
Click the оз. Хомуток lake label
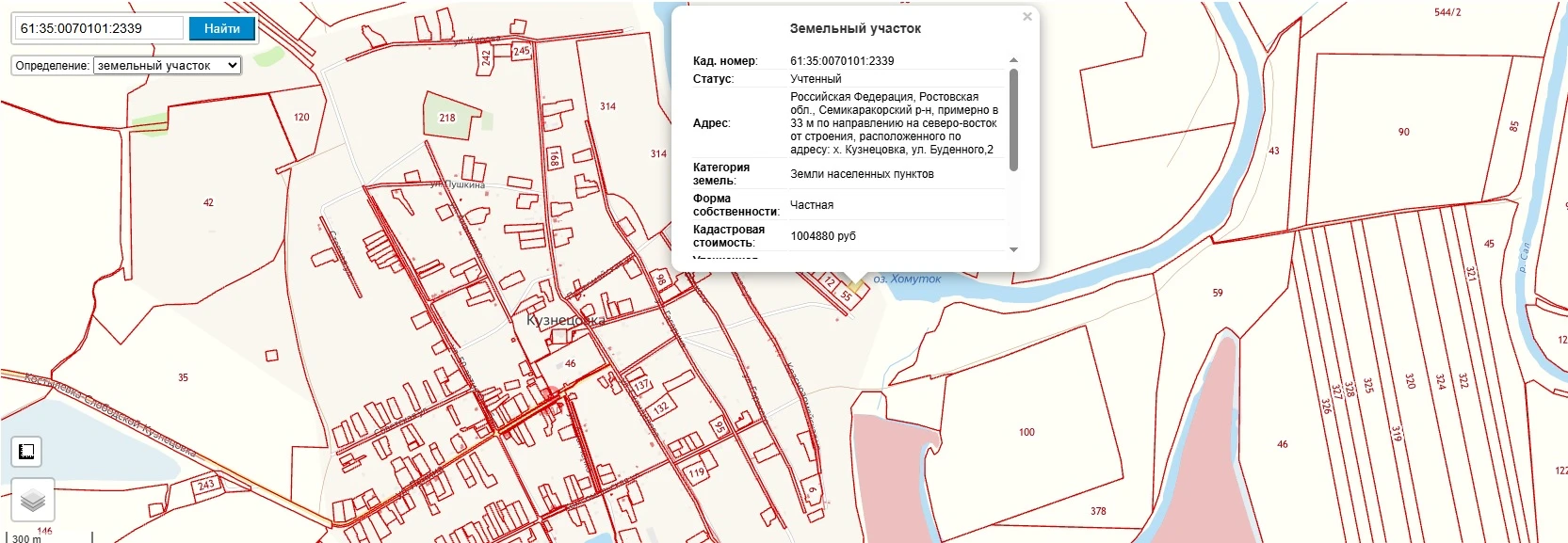[x=907, y=279]
